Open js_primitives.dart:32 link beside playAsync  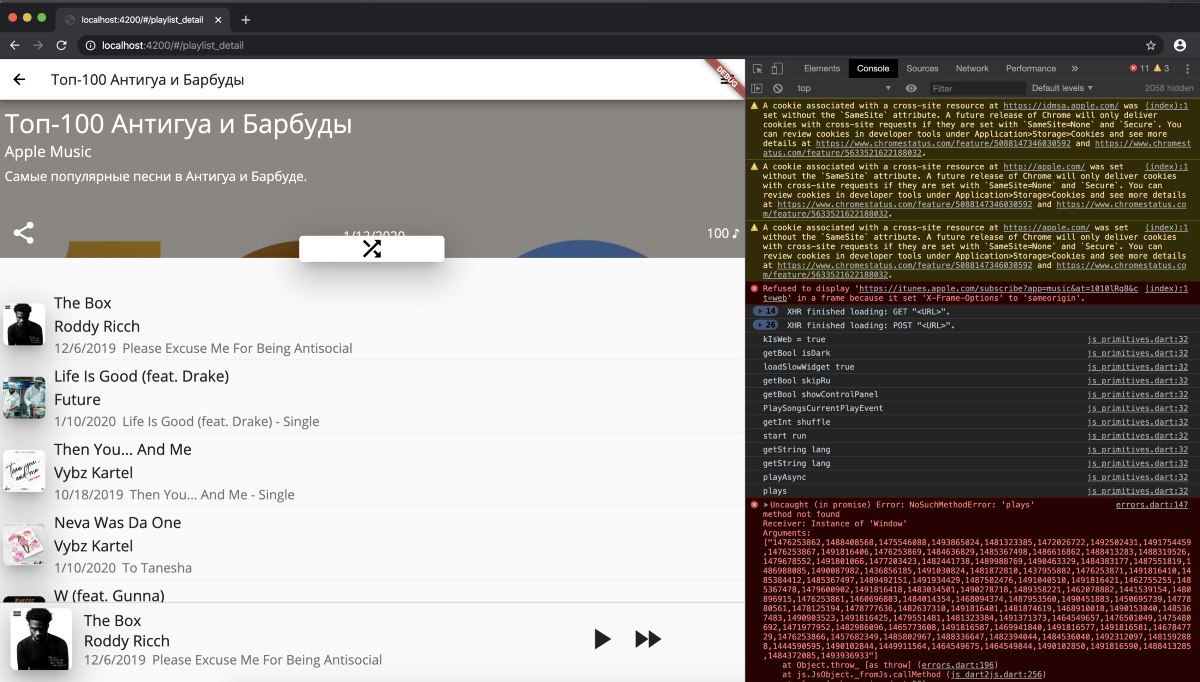[1137, 477]
